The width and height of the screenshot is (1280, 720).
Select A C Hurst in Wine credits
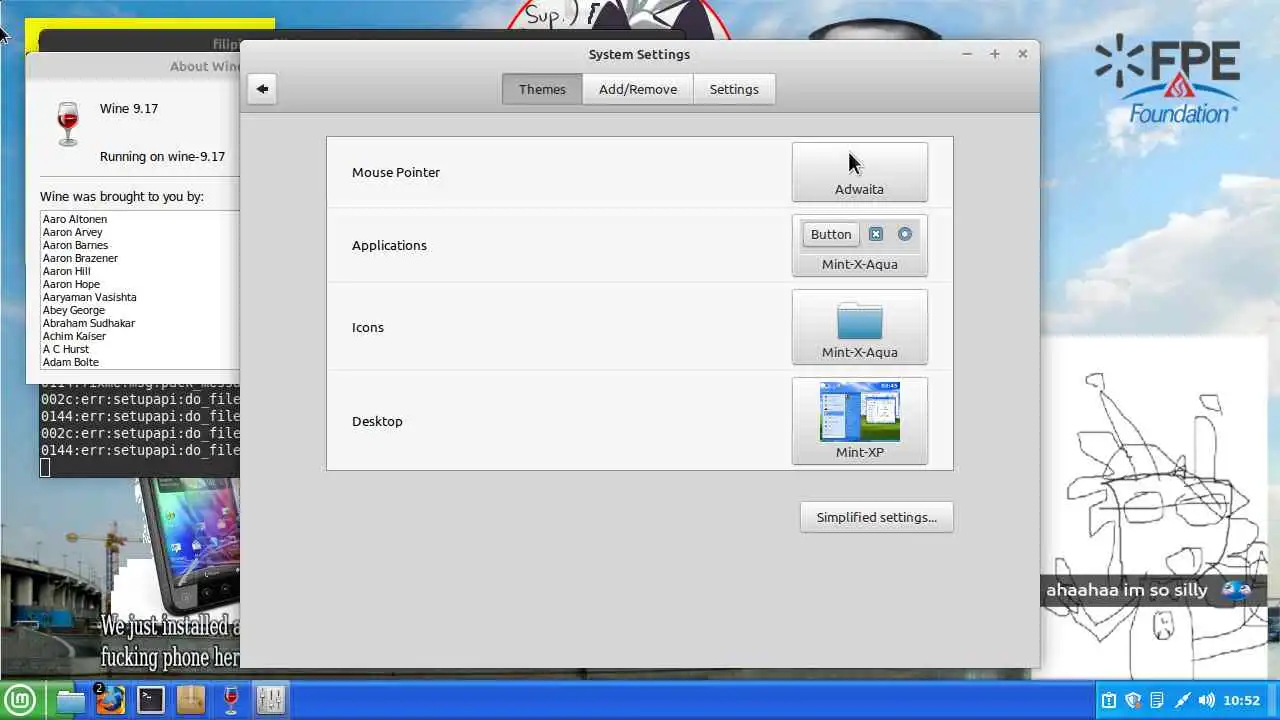(x=65, y=349)
